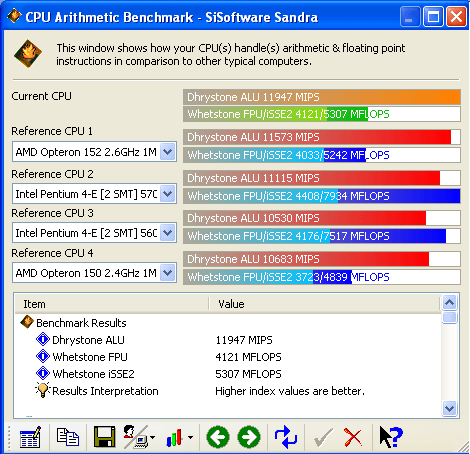Click the Options table icon in toolbar
470x454 pixels.
tap(30, 437)
